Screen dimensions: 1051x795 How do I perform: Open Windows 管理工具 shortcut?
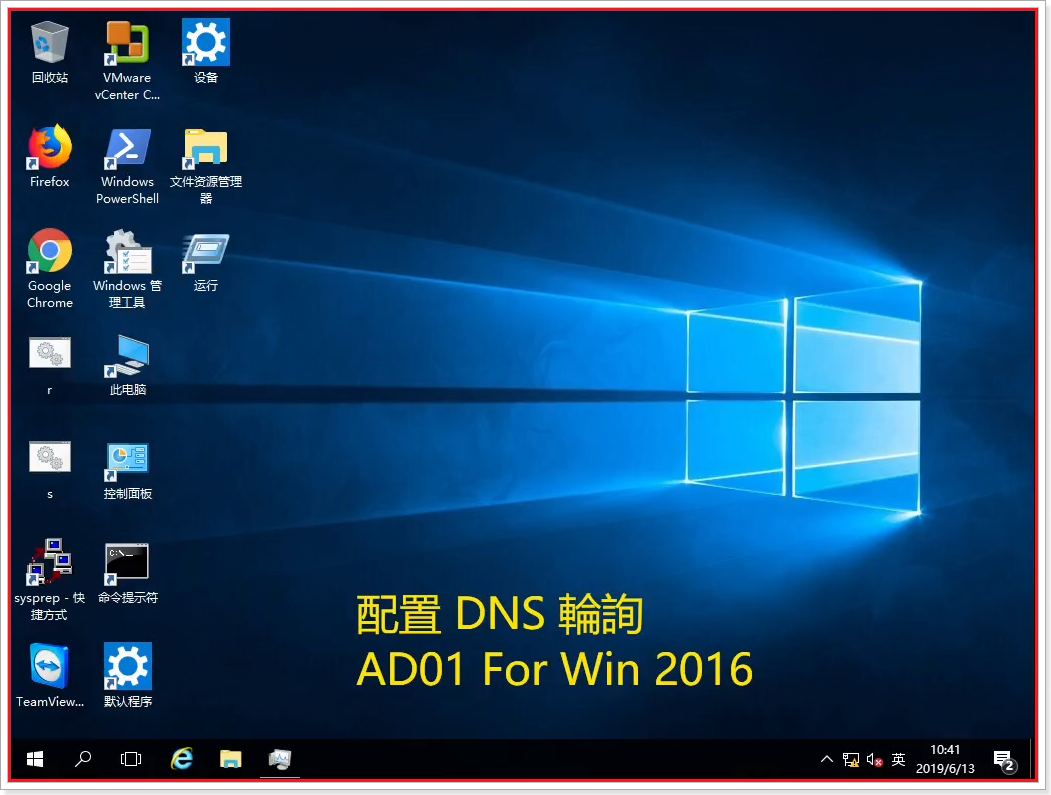[x=127, y=269]
